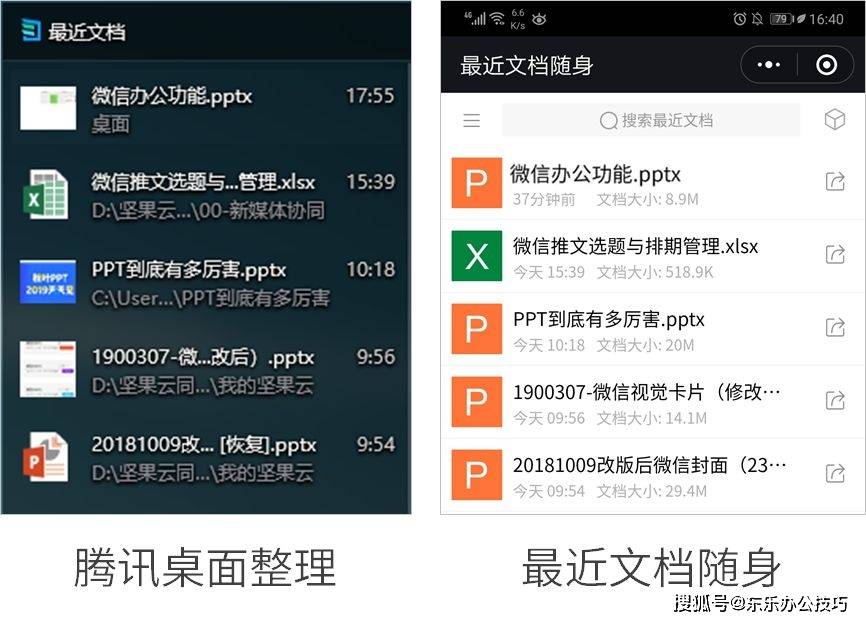
Task: Click 文档大小: 518.9K label
Action: pos(655,272)
